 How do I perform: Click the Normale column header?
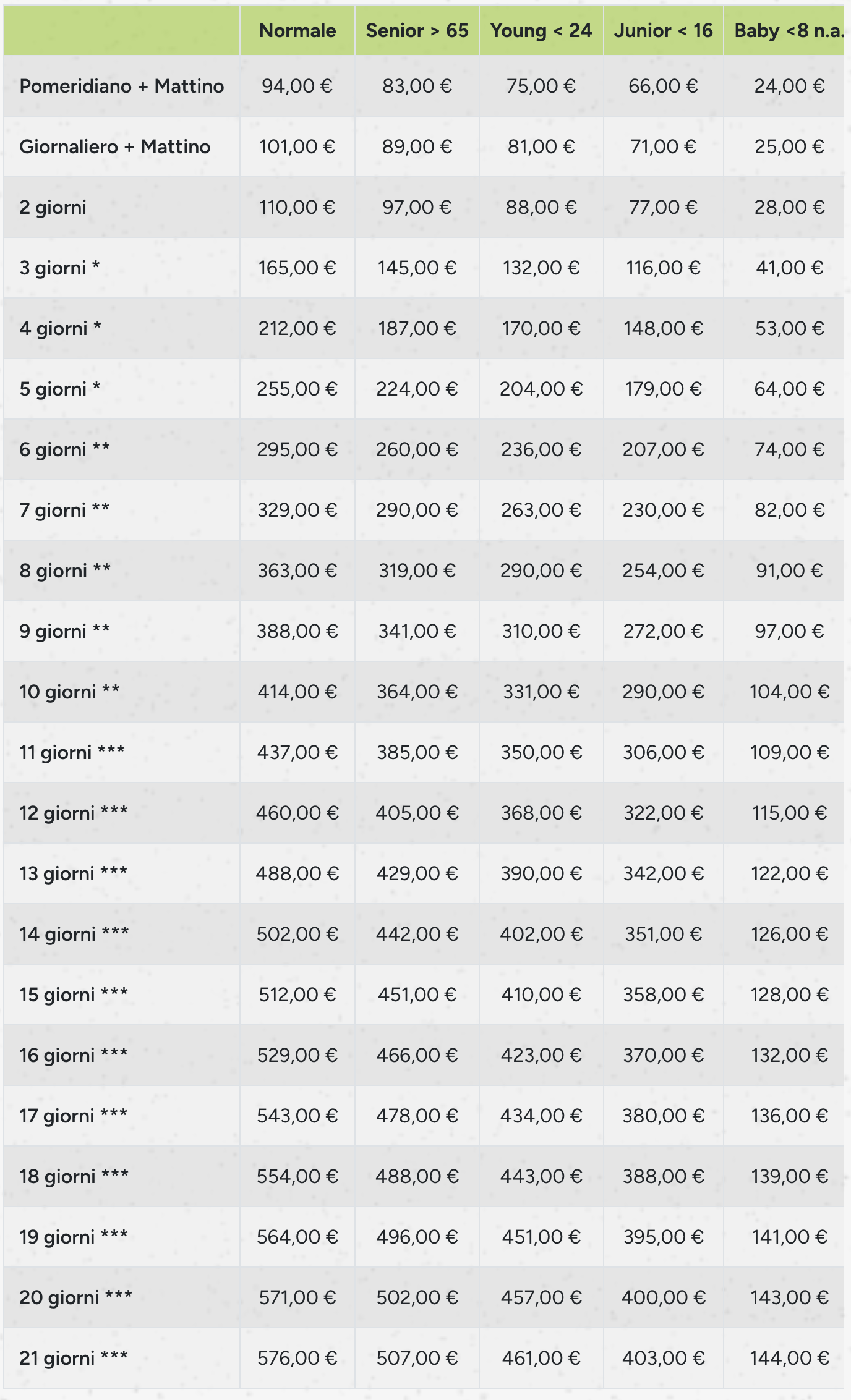pyautogui.click(x=297, y=31)
